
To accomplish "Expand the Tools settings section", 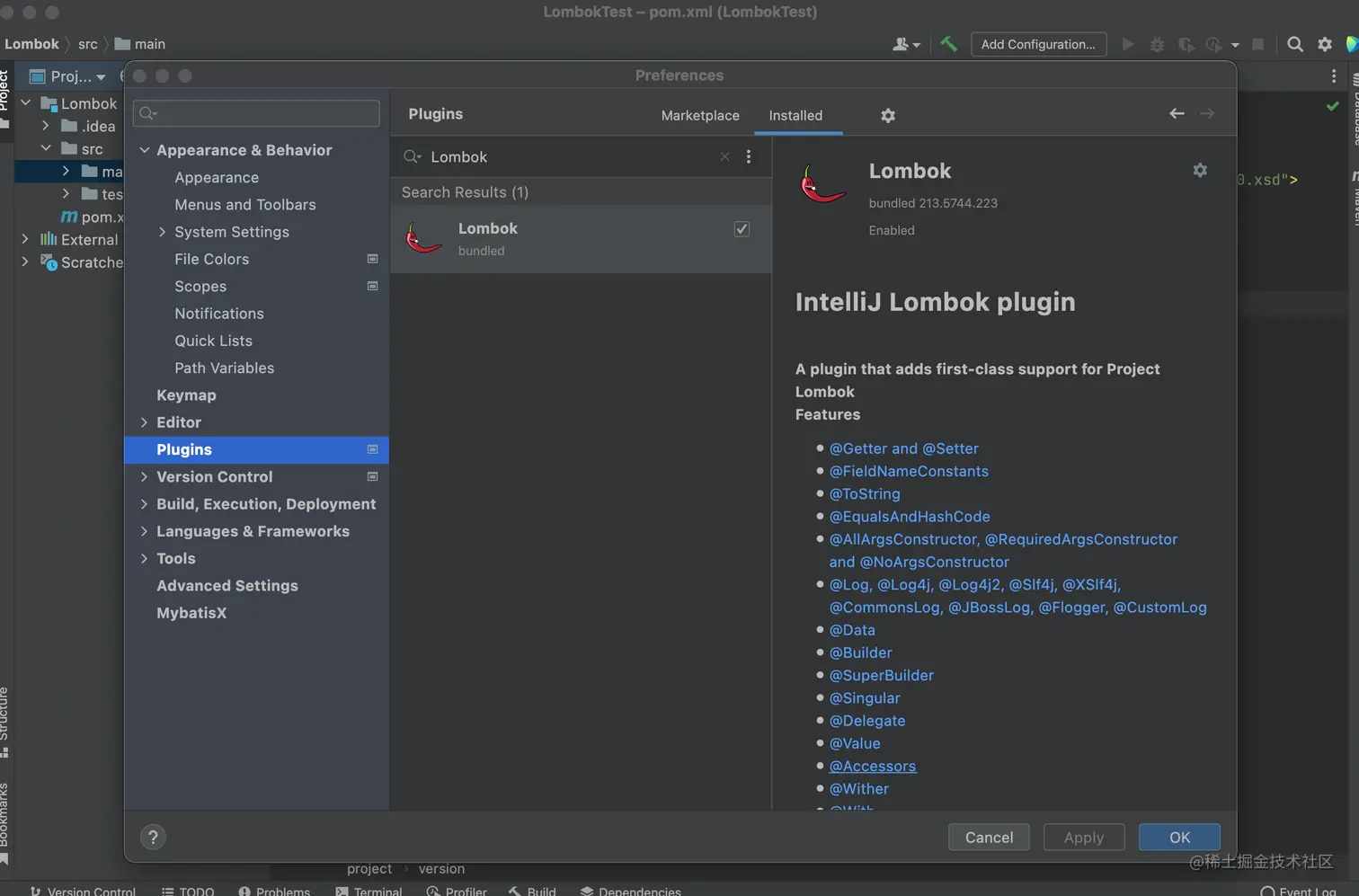I will (x=144, y=558).
